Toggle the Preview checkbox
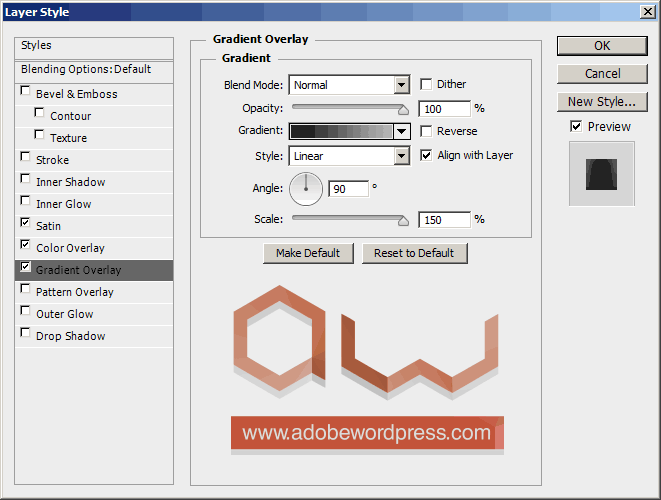 coord(576,126)
